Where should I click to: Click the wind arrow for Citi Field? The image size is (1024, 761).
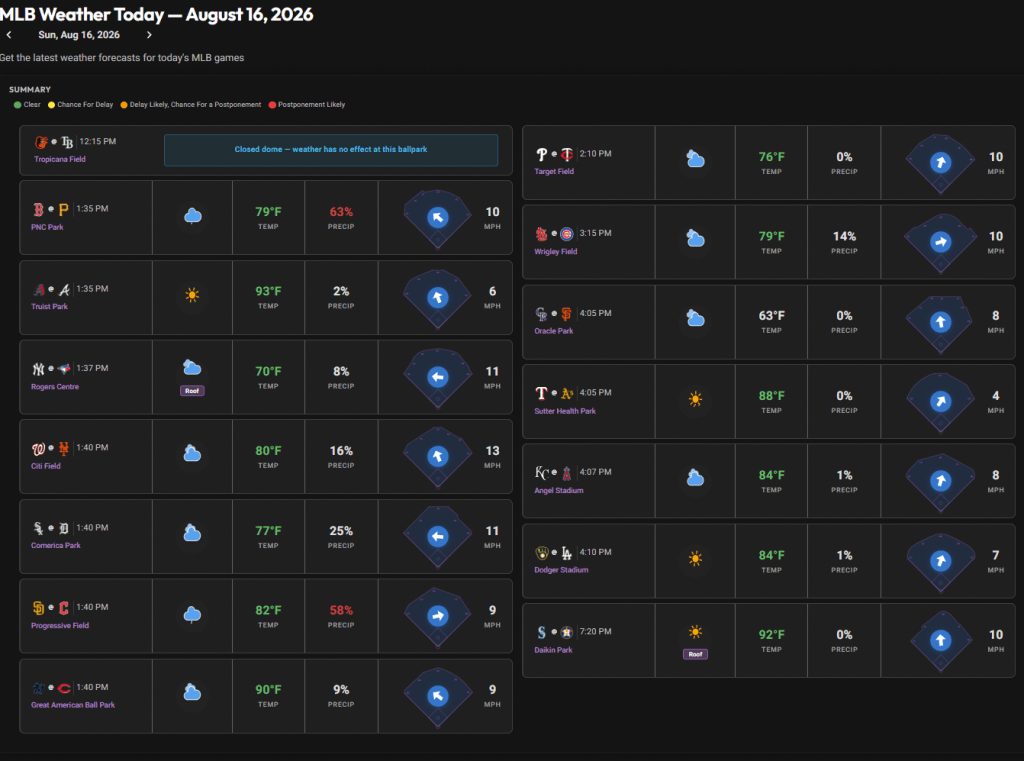(x=438, y=457)
